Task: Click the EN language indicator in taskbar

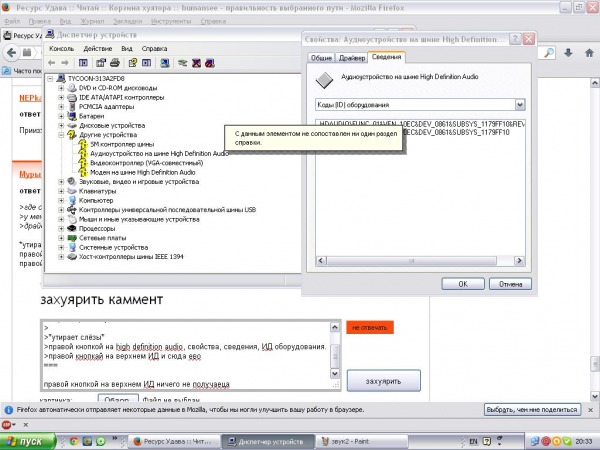Action: [473, 441]
